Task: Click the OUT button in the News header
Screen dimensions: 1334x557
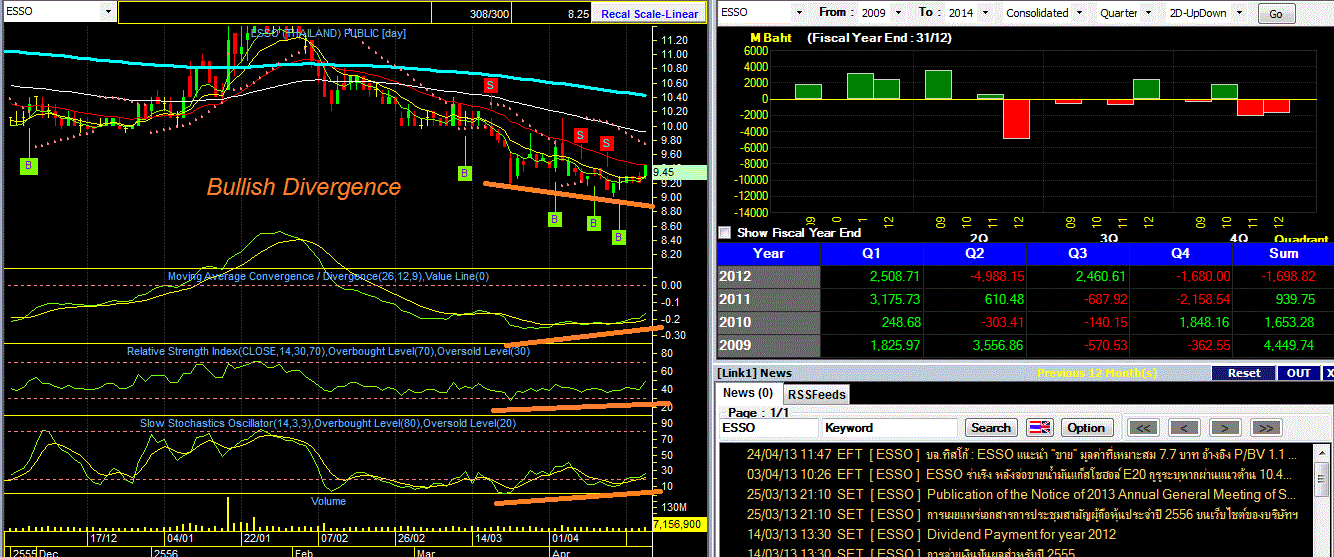Action: 1298,373
